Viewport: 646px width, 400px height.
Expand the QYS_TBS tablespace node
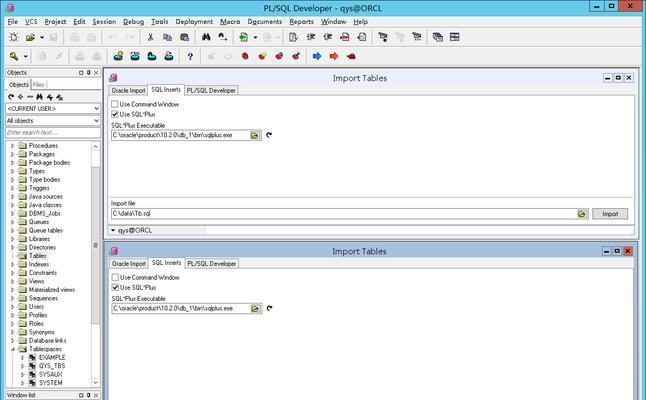[x=22, y=366]
